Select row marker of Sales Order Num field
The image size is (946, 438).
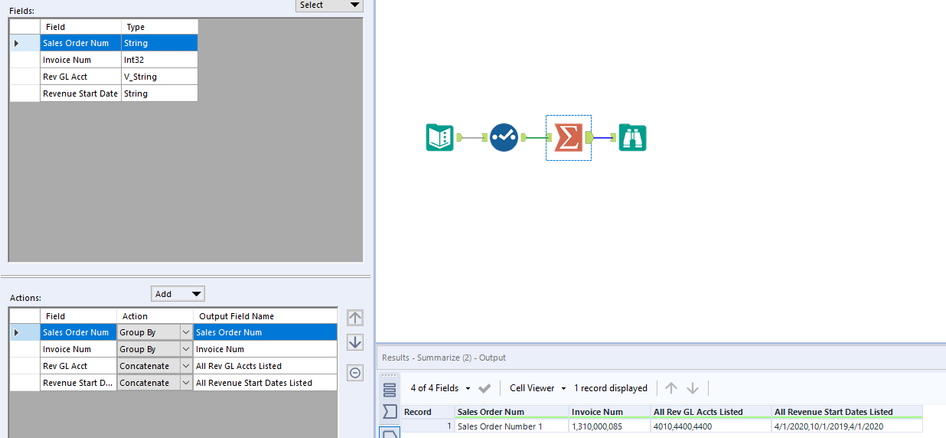(x=25, y=43)
